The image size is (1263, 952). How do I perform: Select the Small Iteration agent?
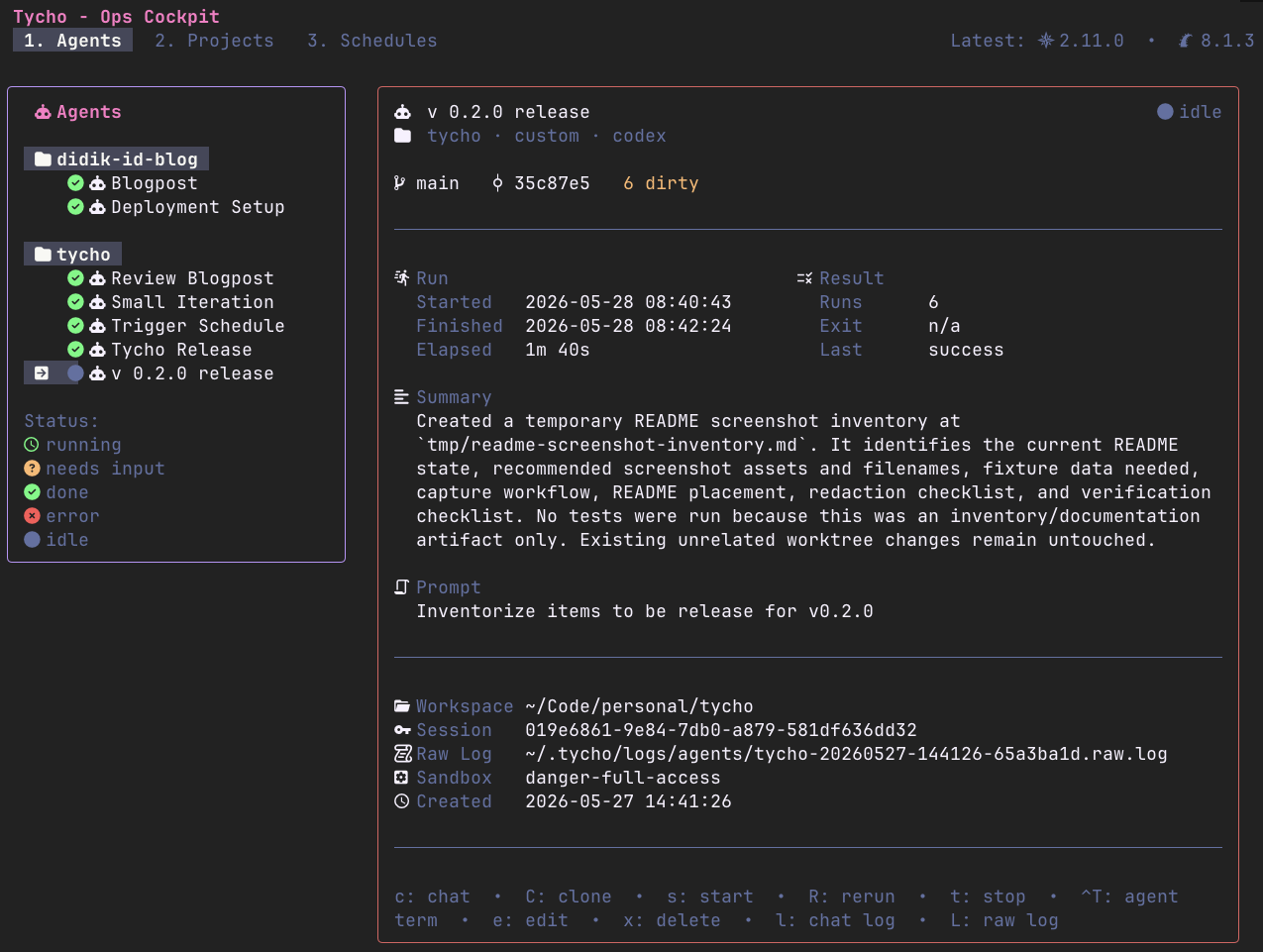(192, 302)
